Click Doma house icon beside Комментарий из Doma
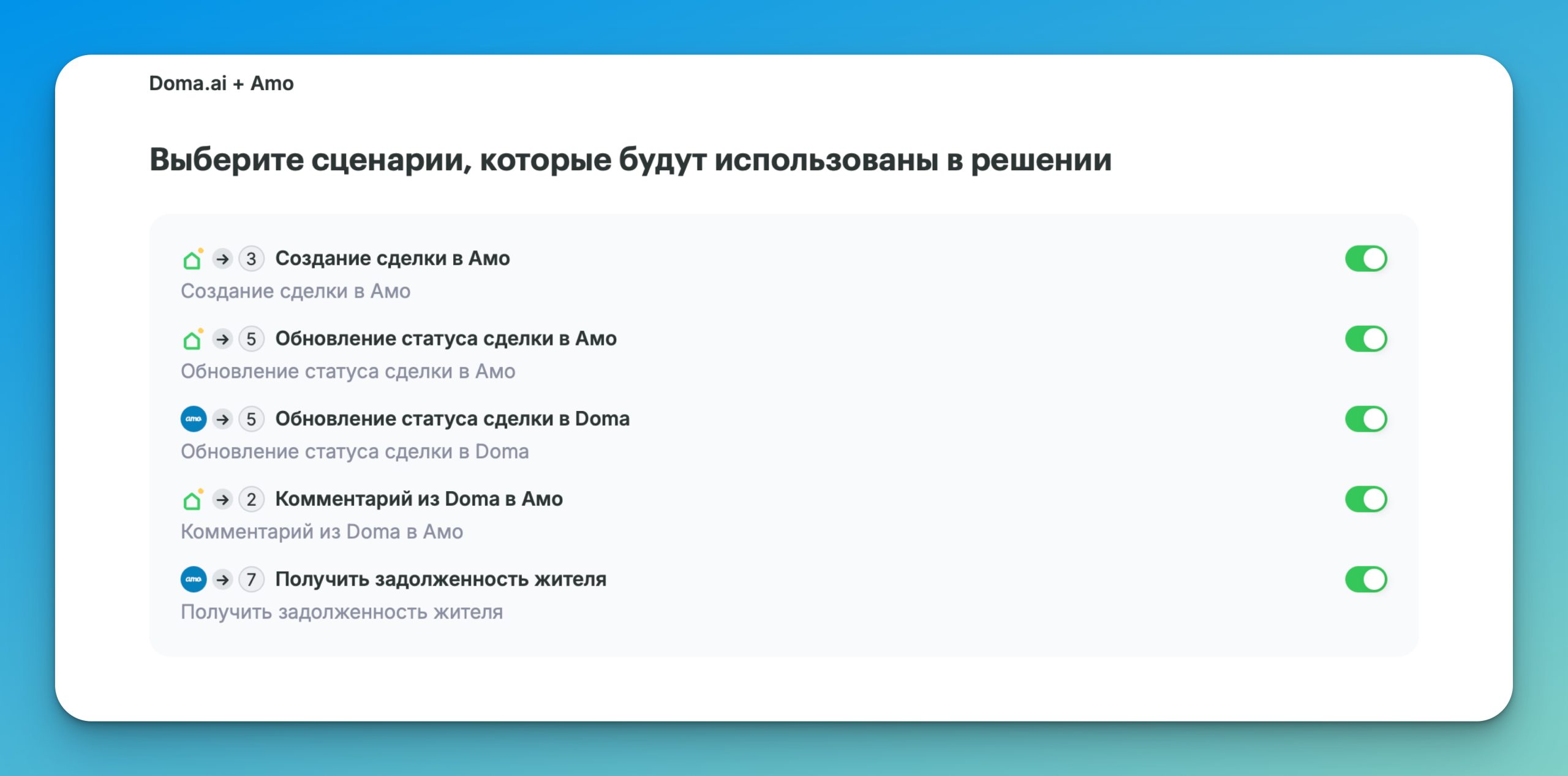The image size is (1568, 776). [192, 500]
